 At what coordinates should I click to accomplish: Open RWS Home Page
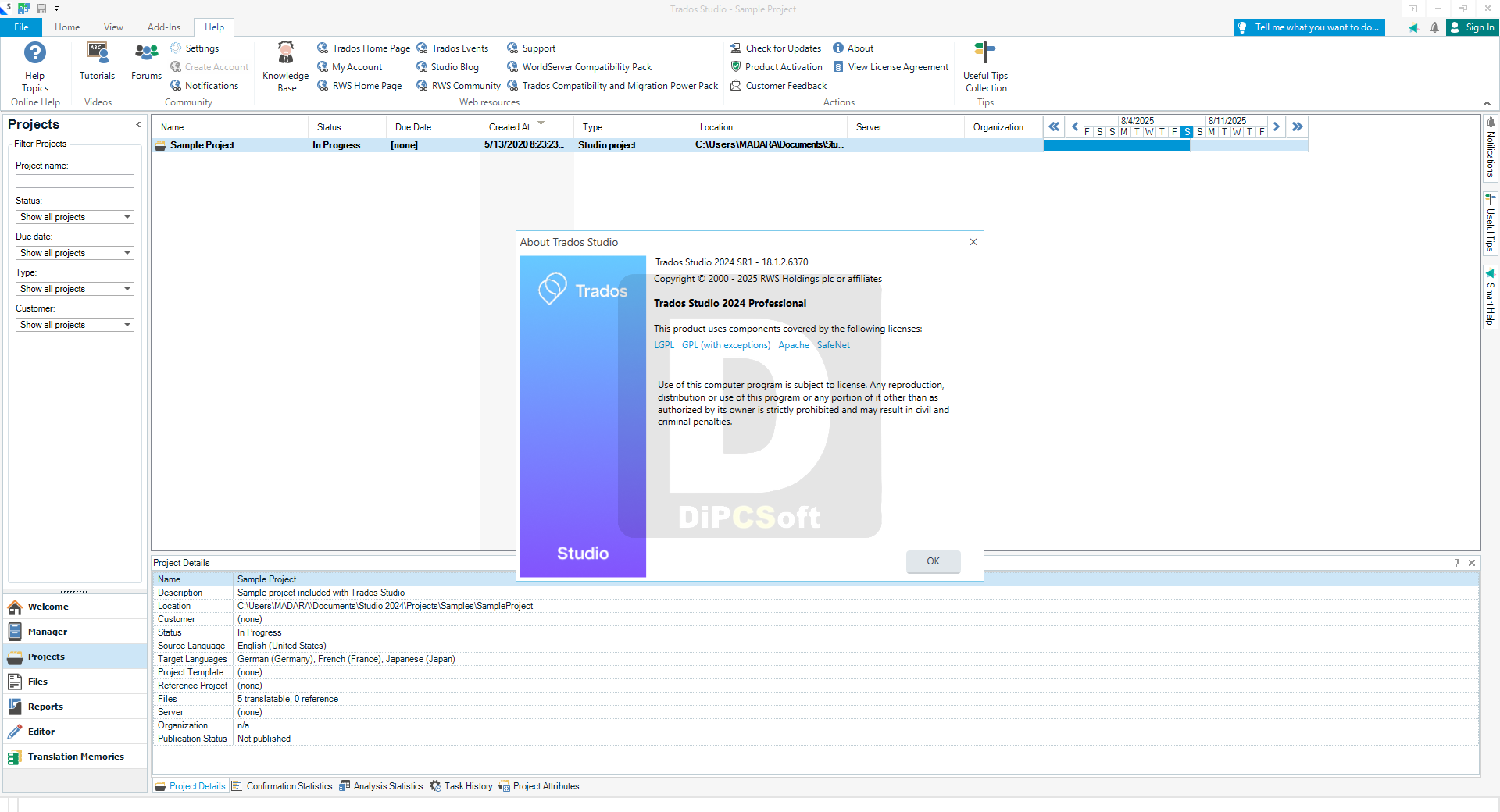pos(359,86)
